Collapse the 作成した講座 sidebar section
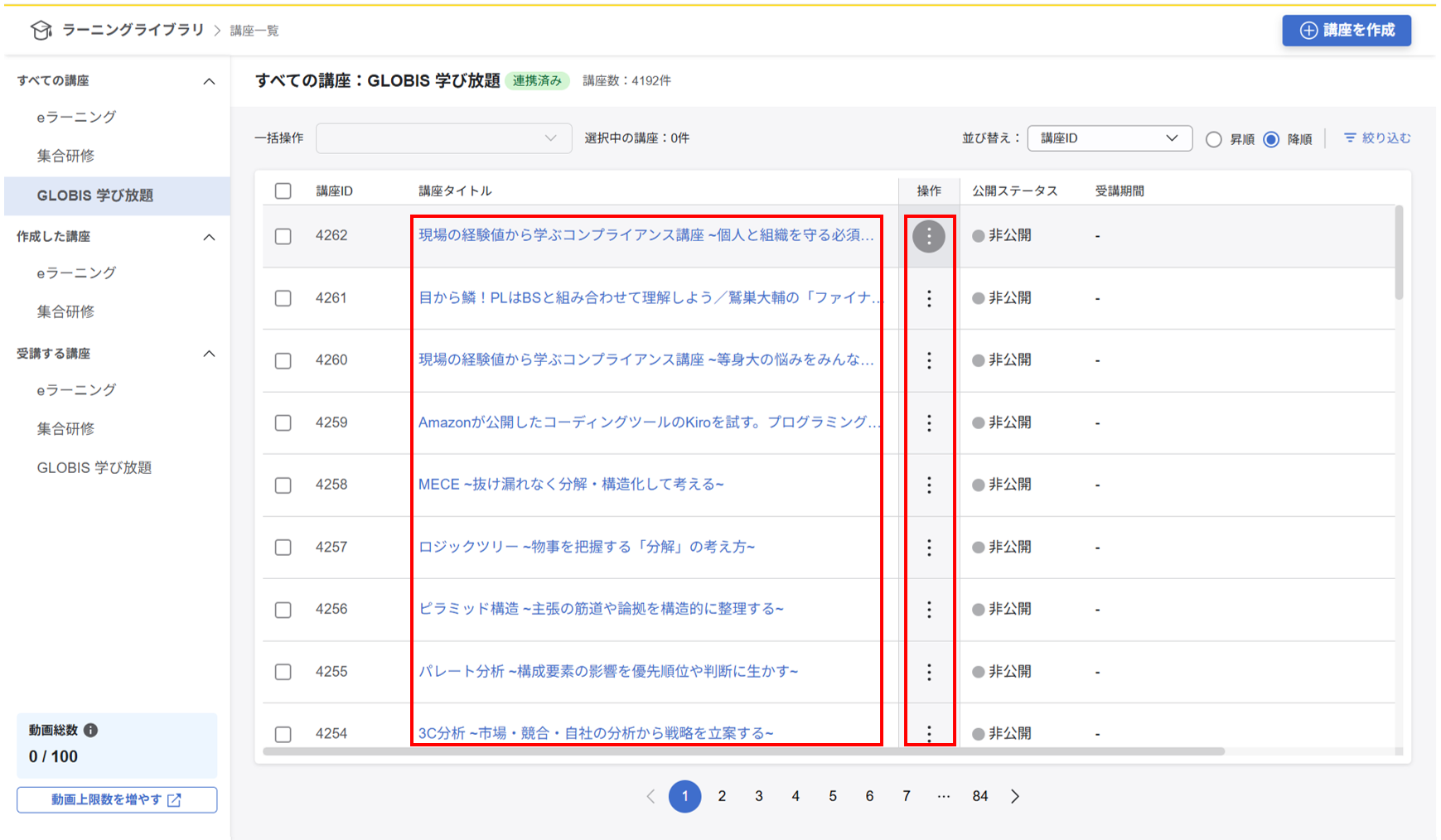This screenshot has height=840, width=1441. 210,237
